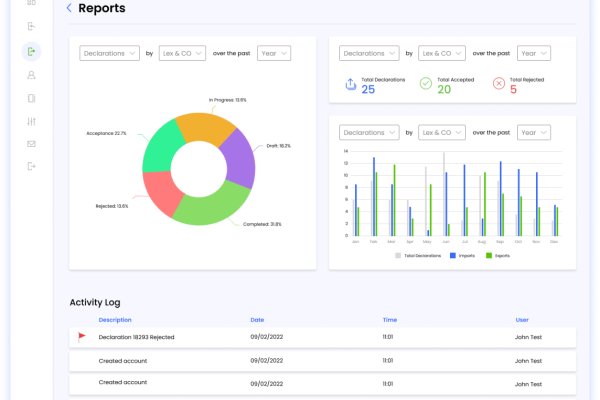600x400 pixels.
Task: Sort by Date column header
Action: [257, 320]
